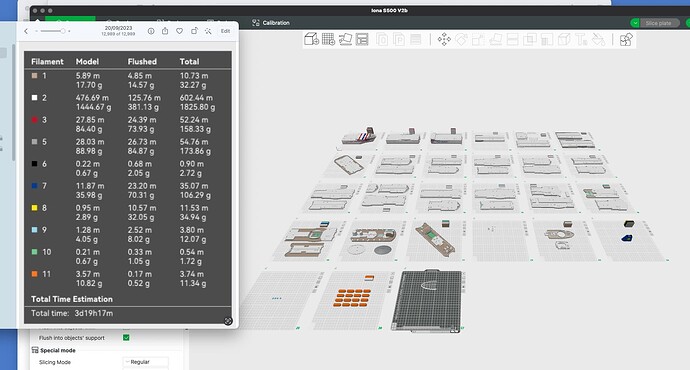Click the "Slicing Mode" label
The image size is (690, 370).
click(55, 362)
